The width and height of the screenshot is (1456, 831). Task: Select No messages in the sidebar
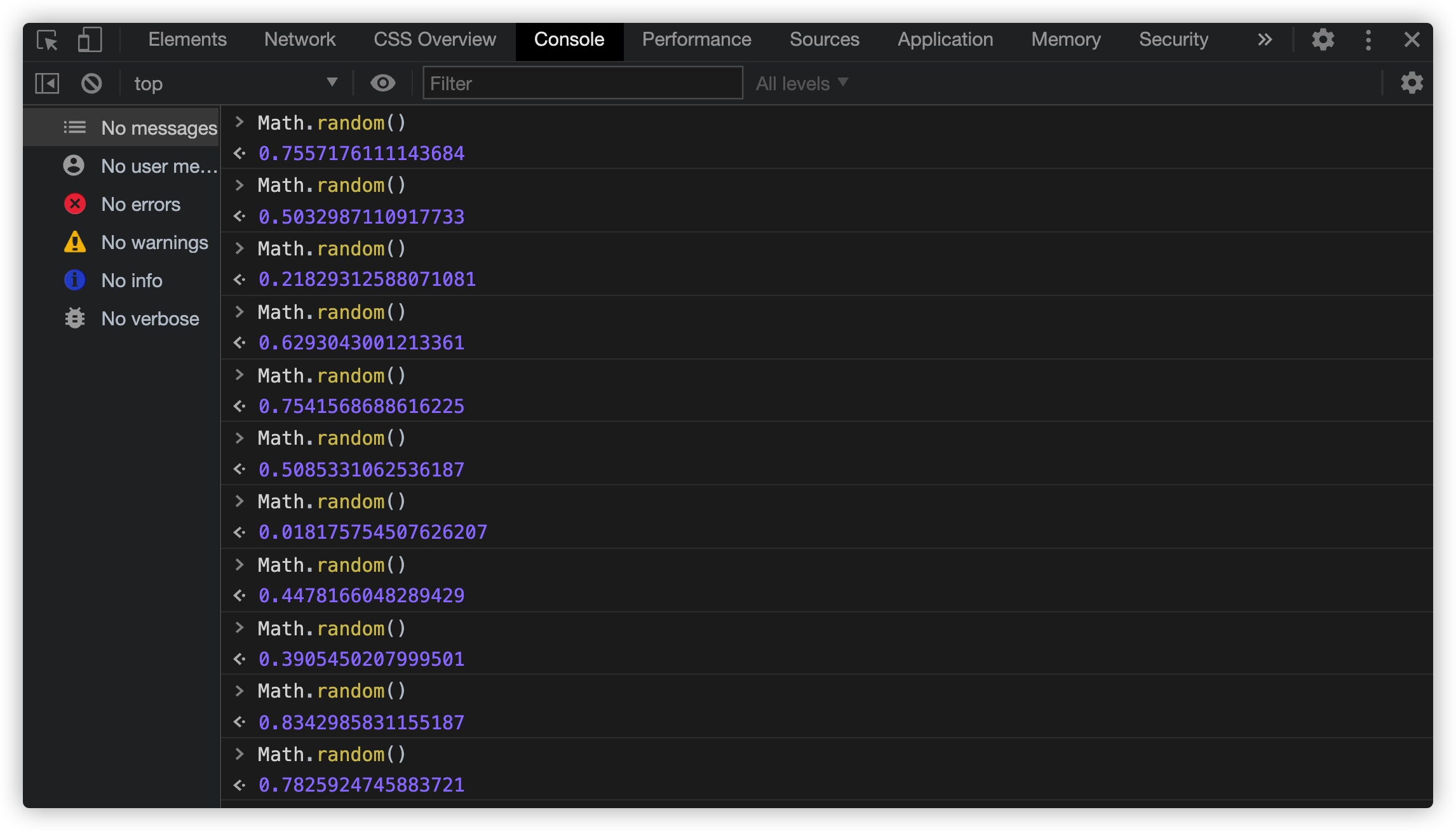(x=121, y=128)
